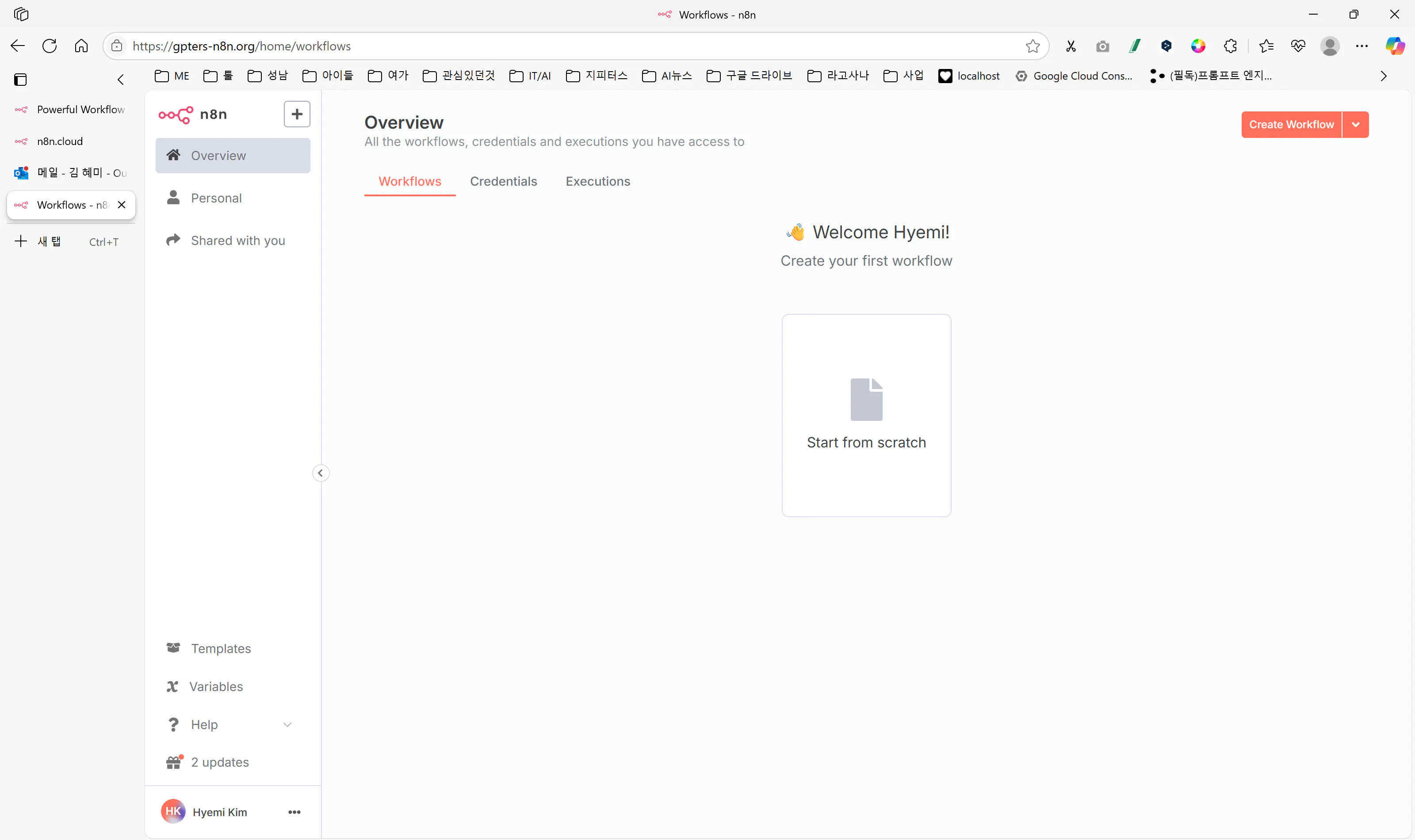The width and height of the screenshot is (1415, 840).
Task: Click the Start from scratch card
Action: click(x=866, y=415)
